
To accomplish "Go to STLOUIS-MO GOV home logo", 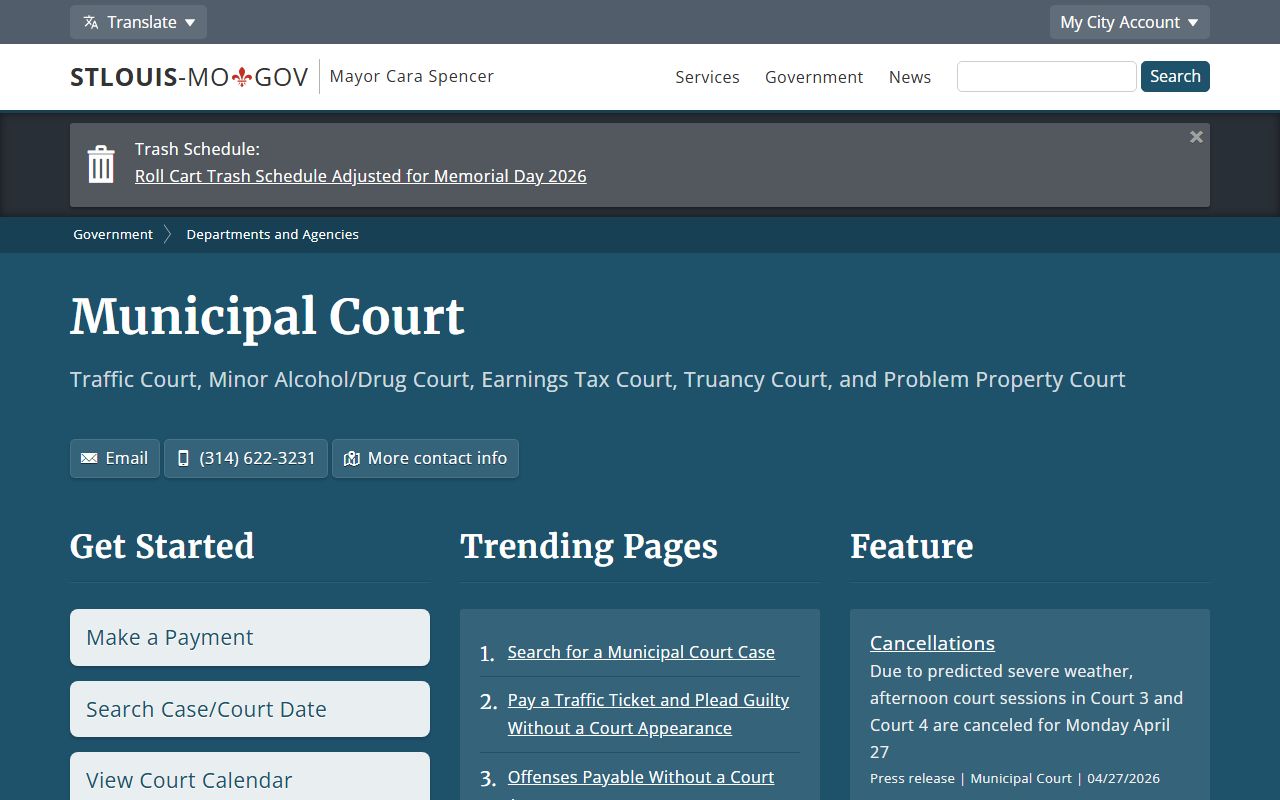I will 189,77.
